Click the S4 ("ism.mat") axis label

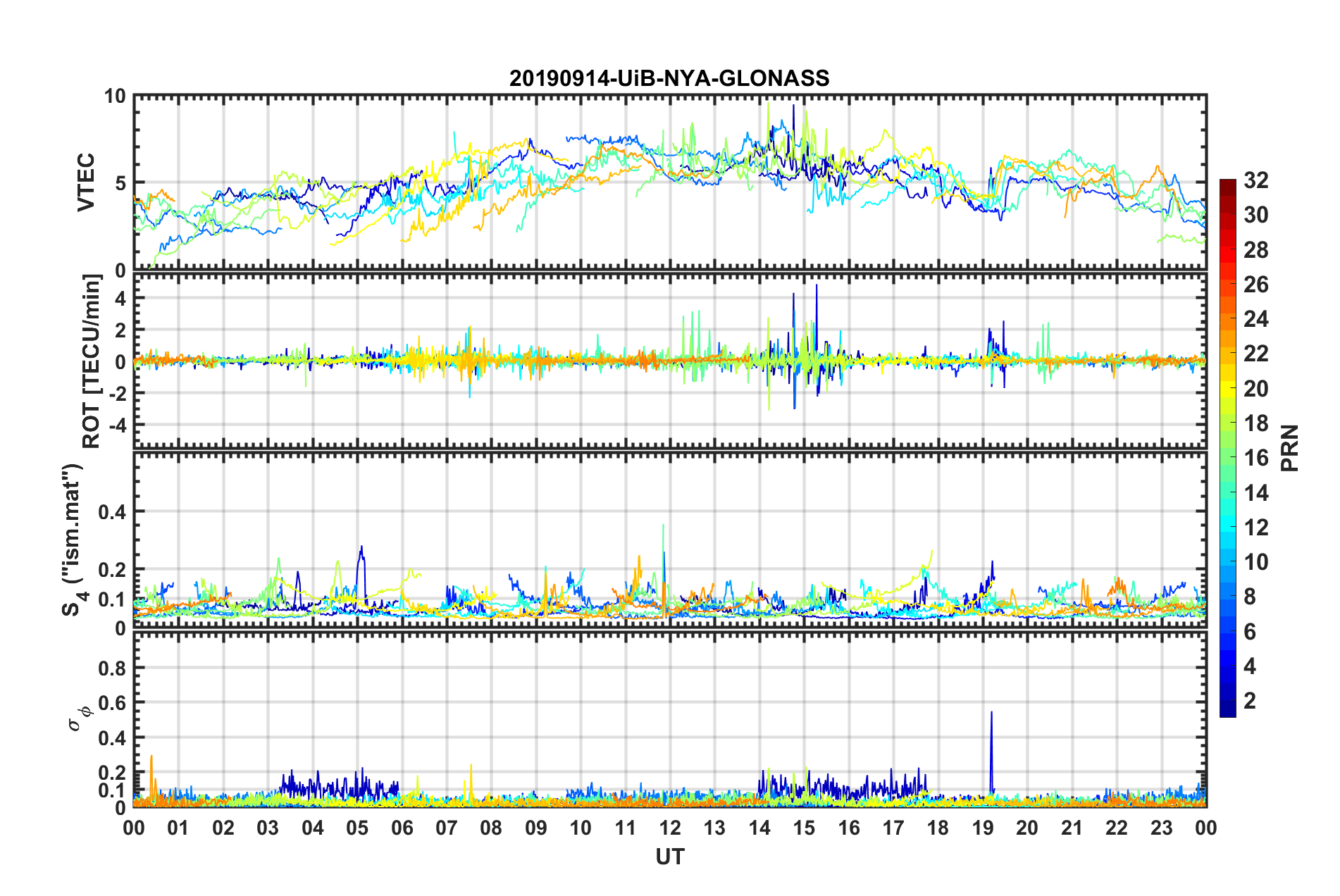click(x=74, y=540)
